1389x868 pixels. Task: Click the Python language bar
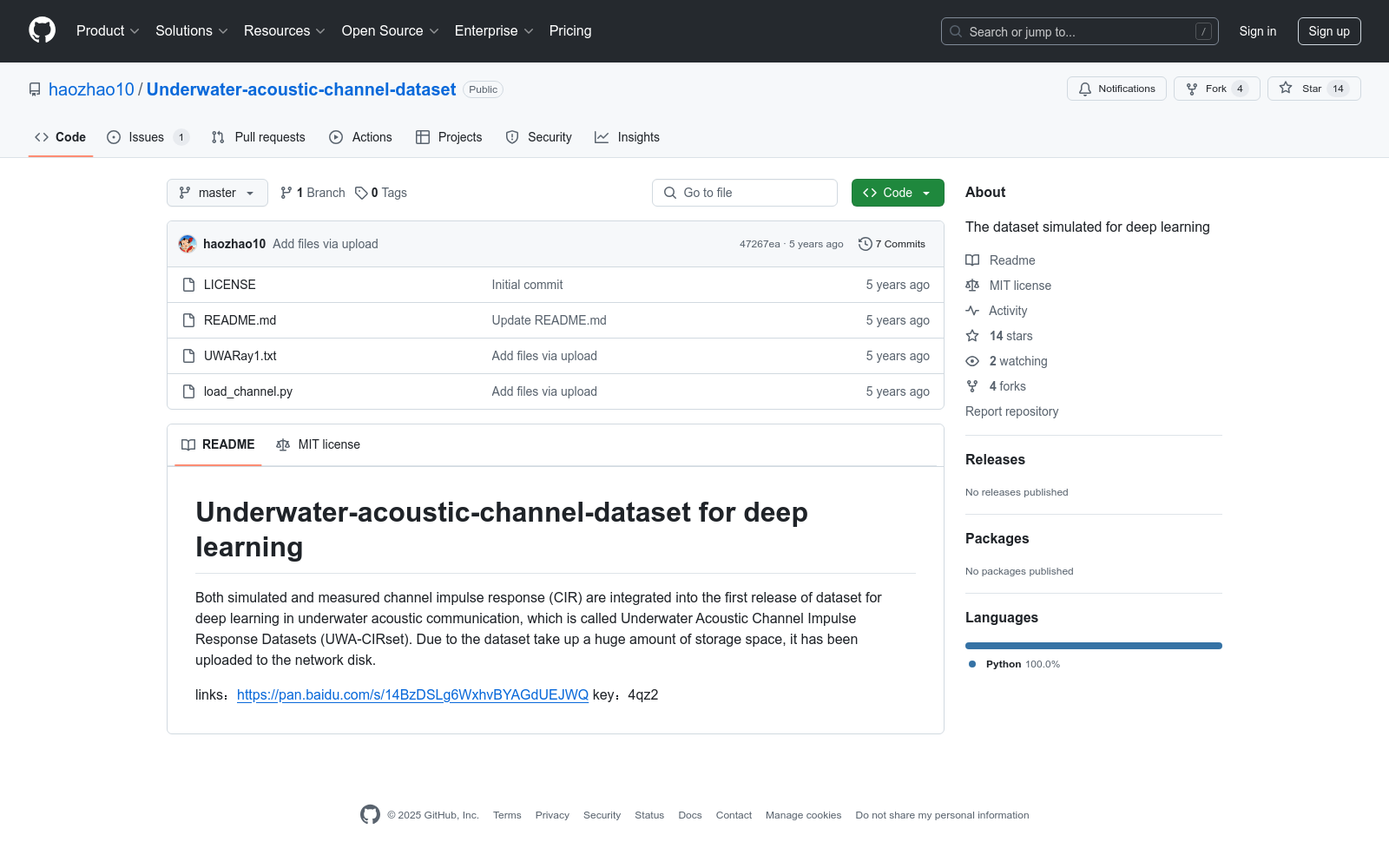point(1094,646)
